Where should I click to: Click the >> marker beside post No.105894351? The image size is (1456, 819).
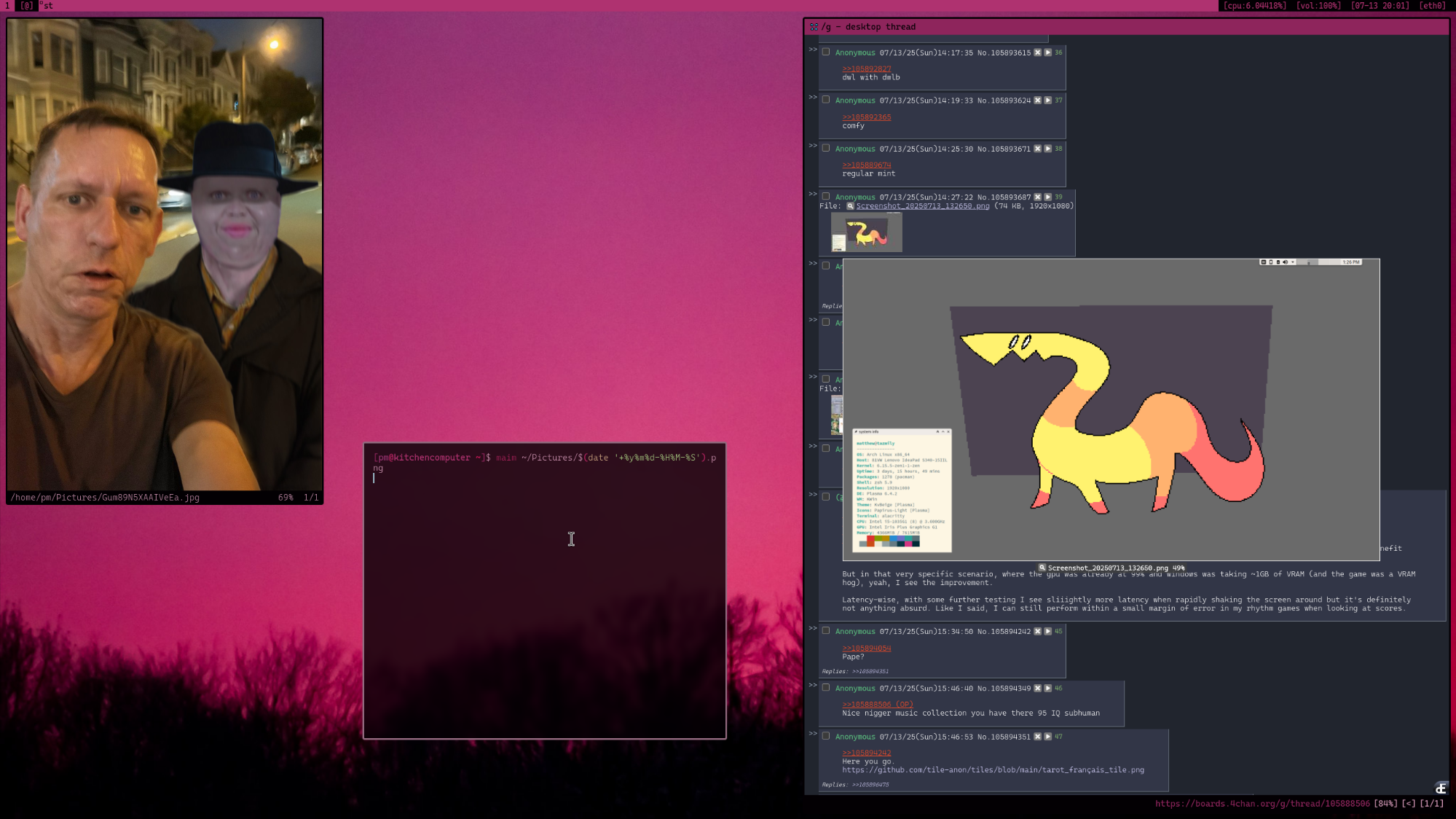813,734
